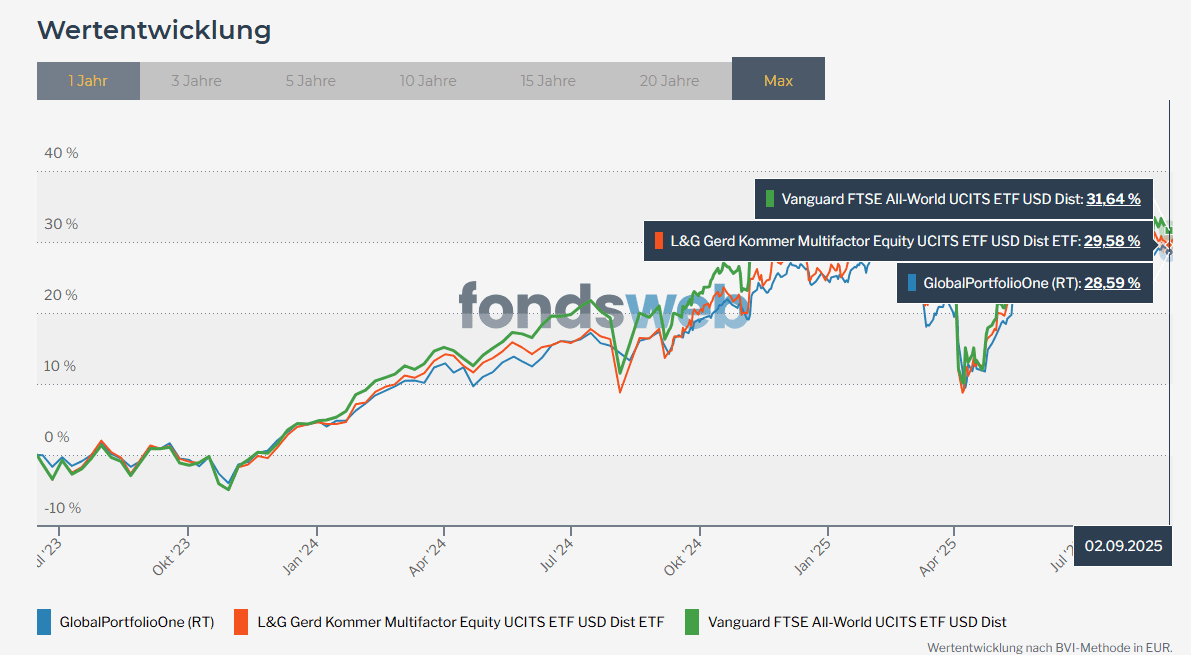Choose the 15 Jahre time range
The width and height of the screenshot is (1191, 655).
tap(548, 81)
